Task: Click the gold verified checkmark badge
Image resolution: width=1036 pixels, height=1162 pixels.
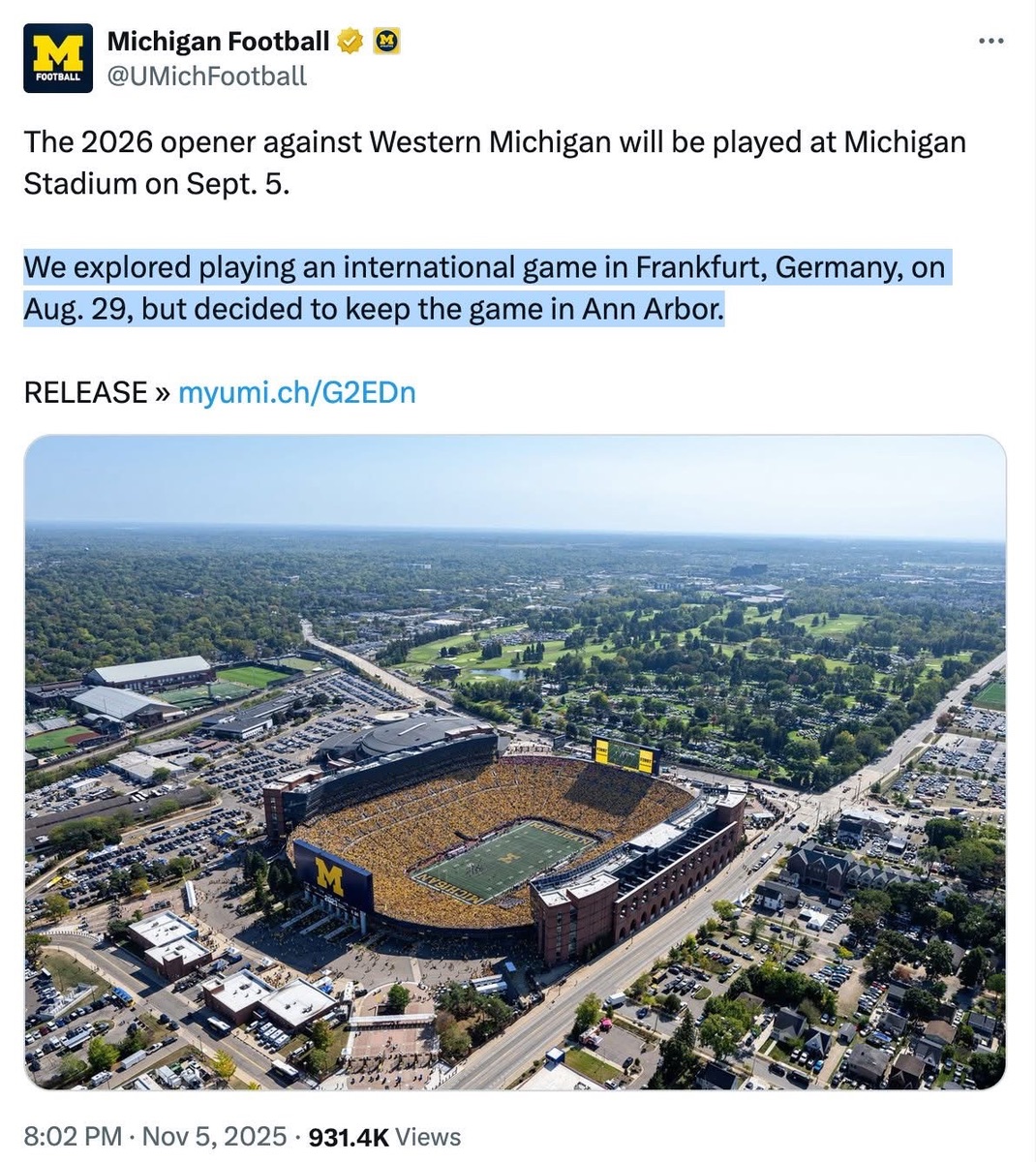Action: [350, 41]
